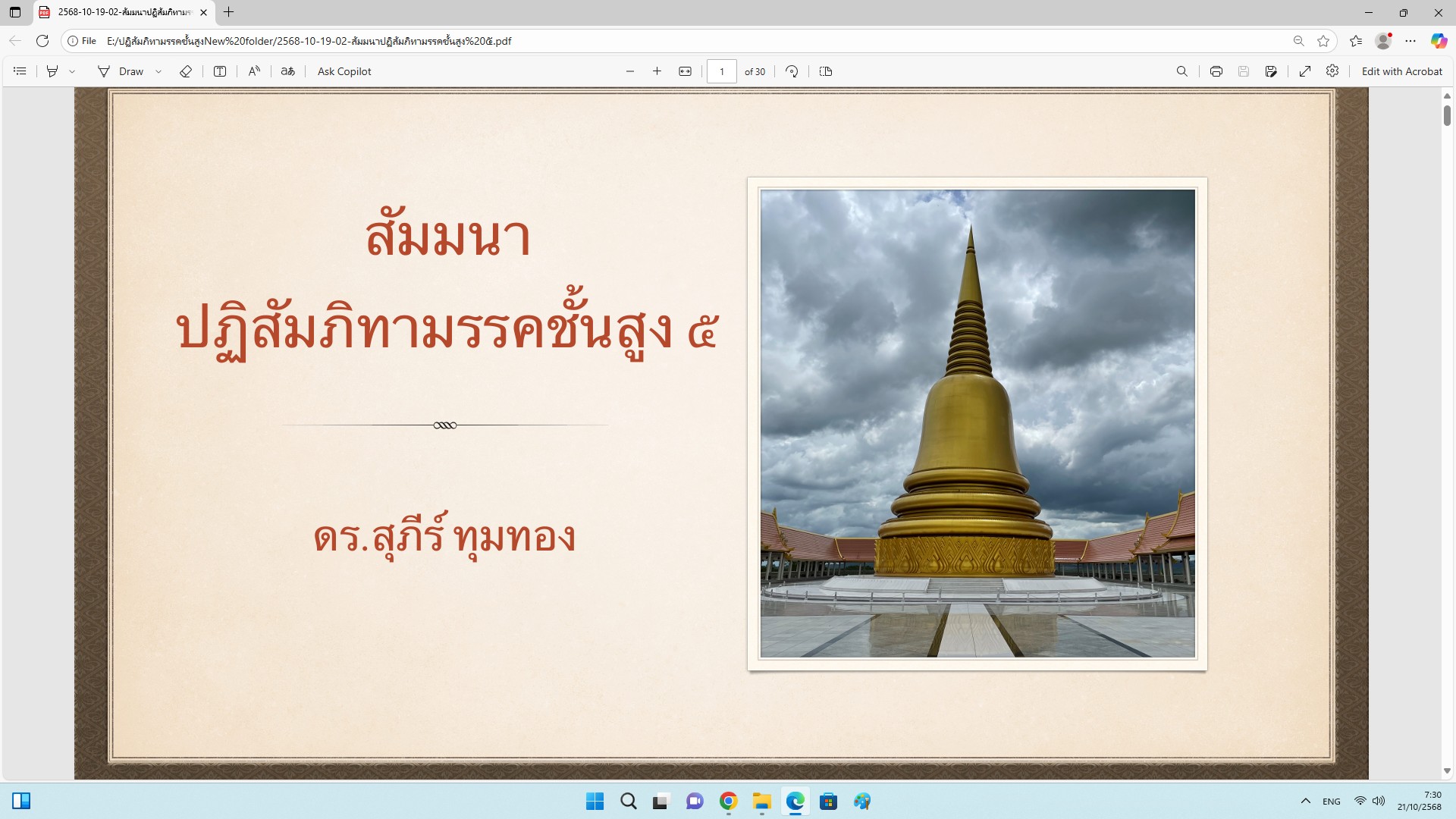Toggle the Page view layout button
This screenshot has height=819, width=1456.
pos(826,71)
